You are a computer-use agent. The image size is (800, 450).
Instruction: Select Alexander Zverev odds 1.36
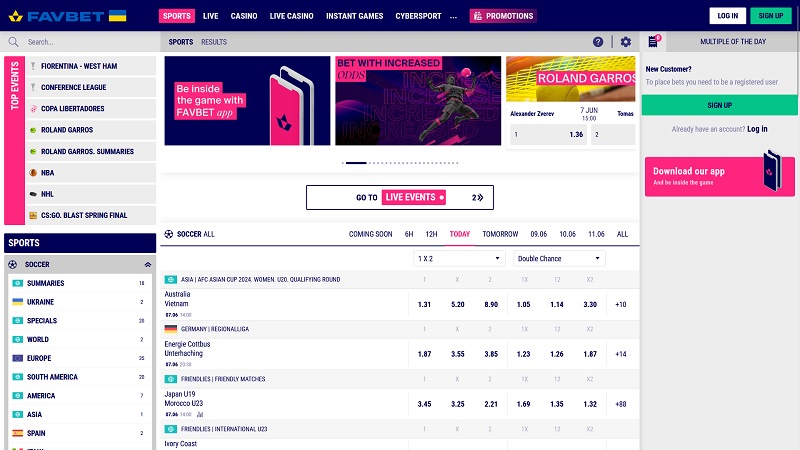click(548, 135)
